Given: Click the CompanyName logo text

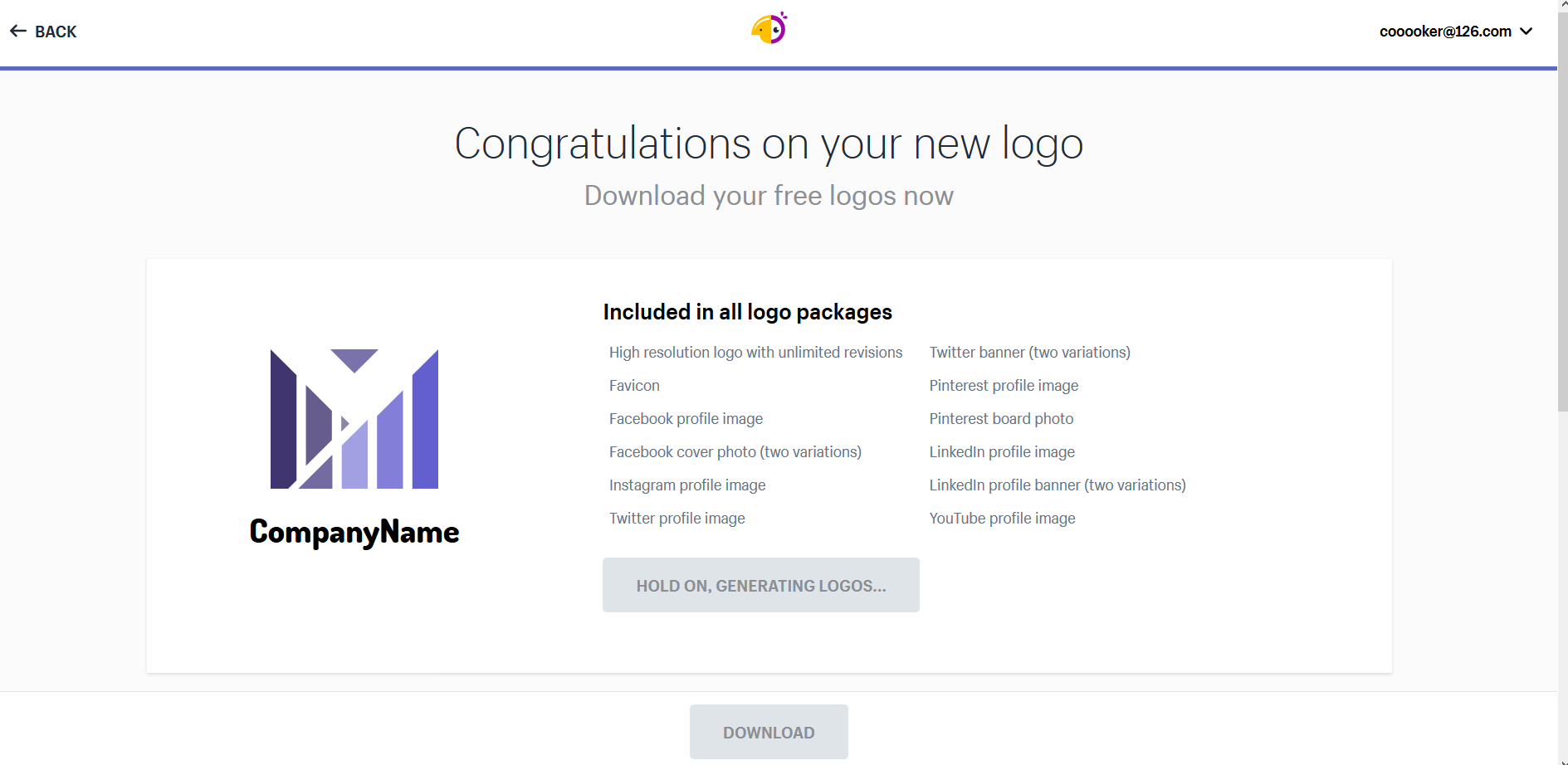Looking at the screenshot, I should (354, 532).
